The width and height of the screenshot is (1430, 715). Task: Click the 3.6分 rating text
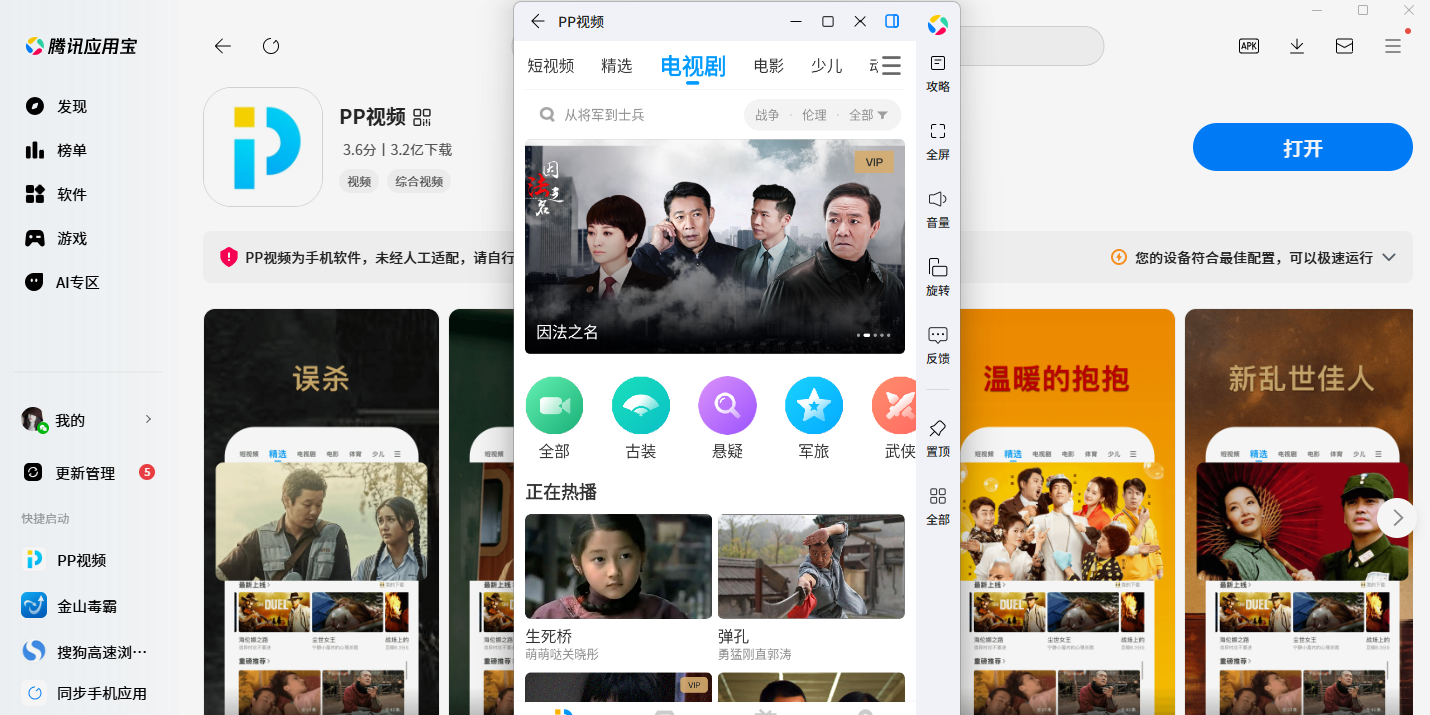359,150
